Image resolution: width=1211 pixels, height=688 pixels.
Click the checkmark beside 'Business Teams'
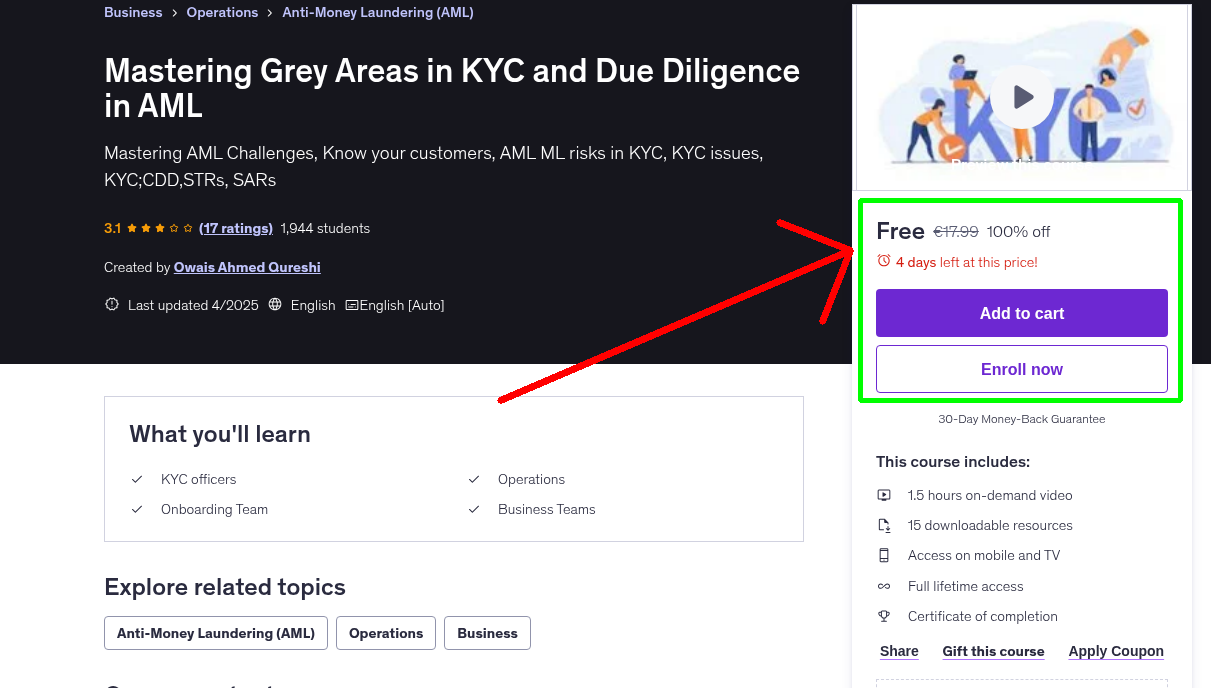click(x=474, y=509)
